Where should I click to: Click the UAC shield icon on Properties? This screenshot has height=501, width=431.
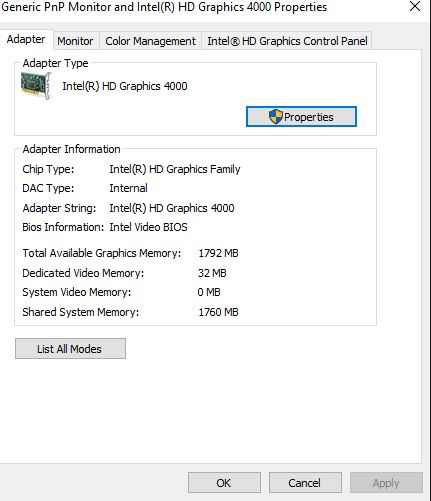coord(275,117)
